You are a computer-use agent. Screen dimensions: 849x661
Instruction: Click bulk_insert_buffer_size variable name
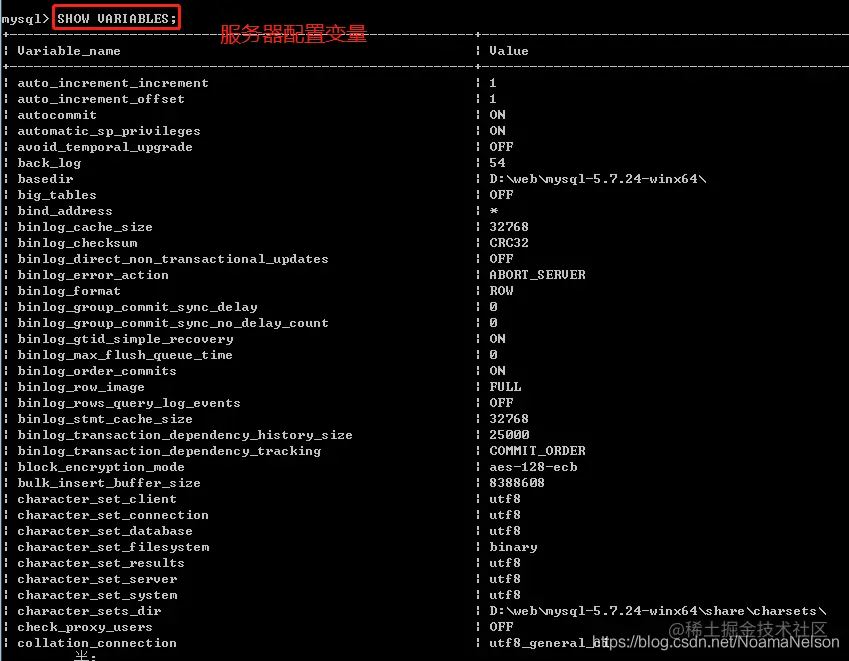coord(109,483)
